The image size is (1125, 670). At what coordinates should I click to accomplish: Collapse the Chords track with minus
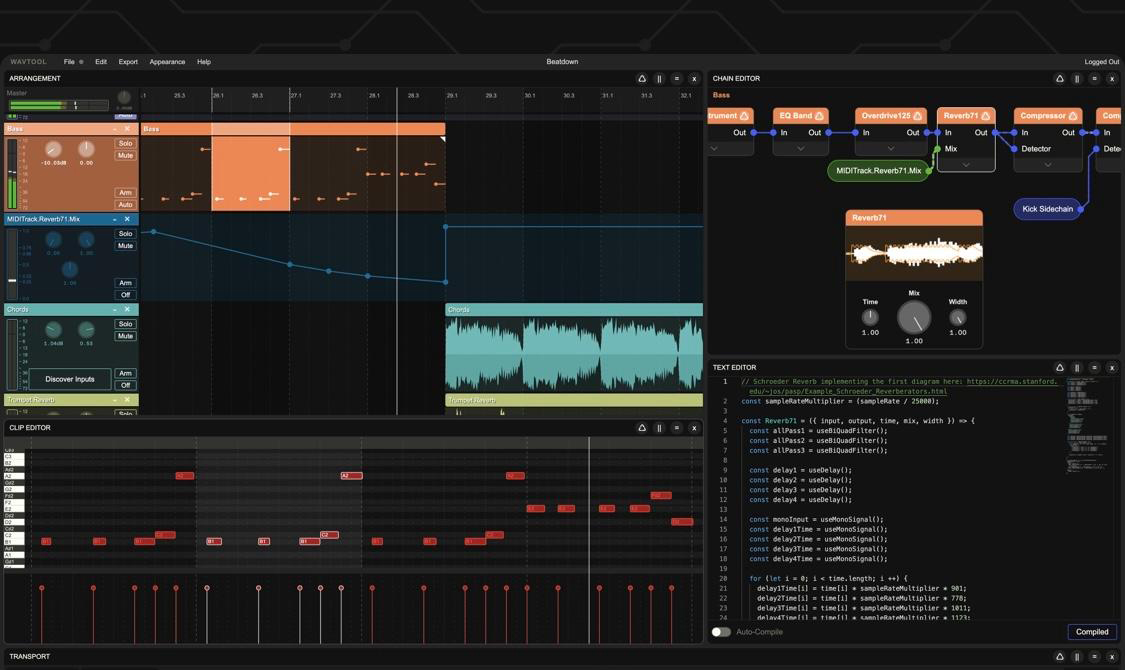point(115,309)
